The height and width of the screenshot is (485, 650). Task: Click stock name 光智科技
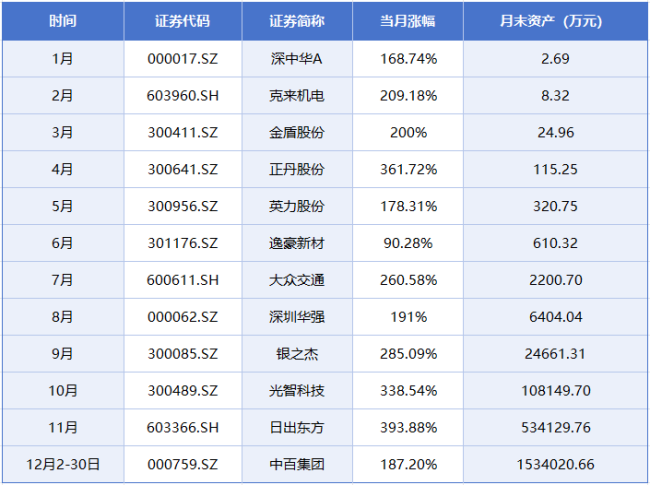tap(297, 391)
